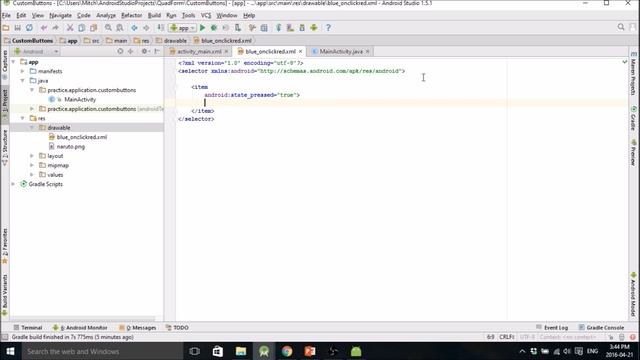
Task: Open the File menu
Action: coord(6,16)
